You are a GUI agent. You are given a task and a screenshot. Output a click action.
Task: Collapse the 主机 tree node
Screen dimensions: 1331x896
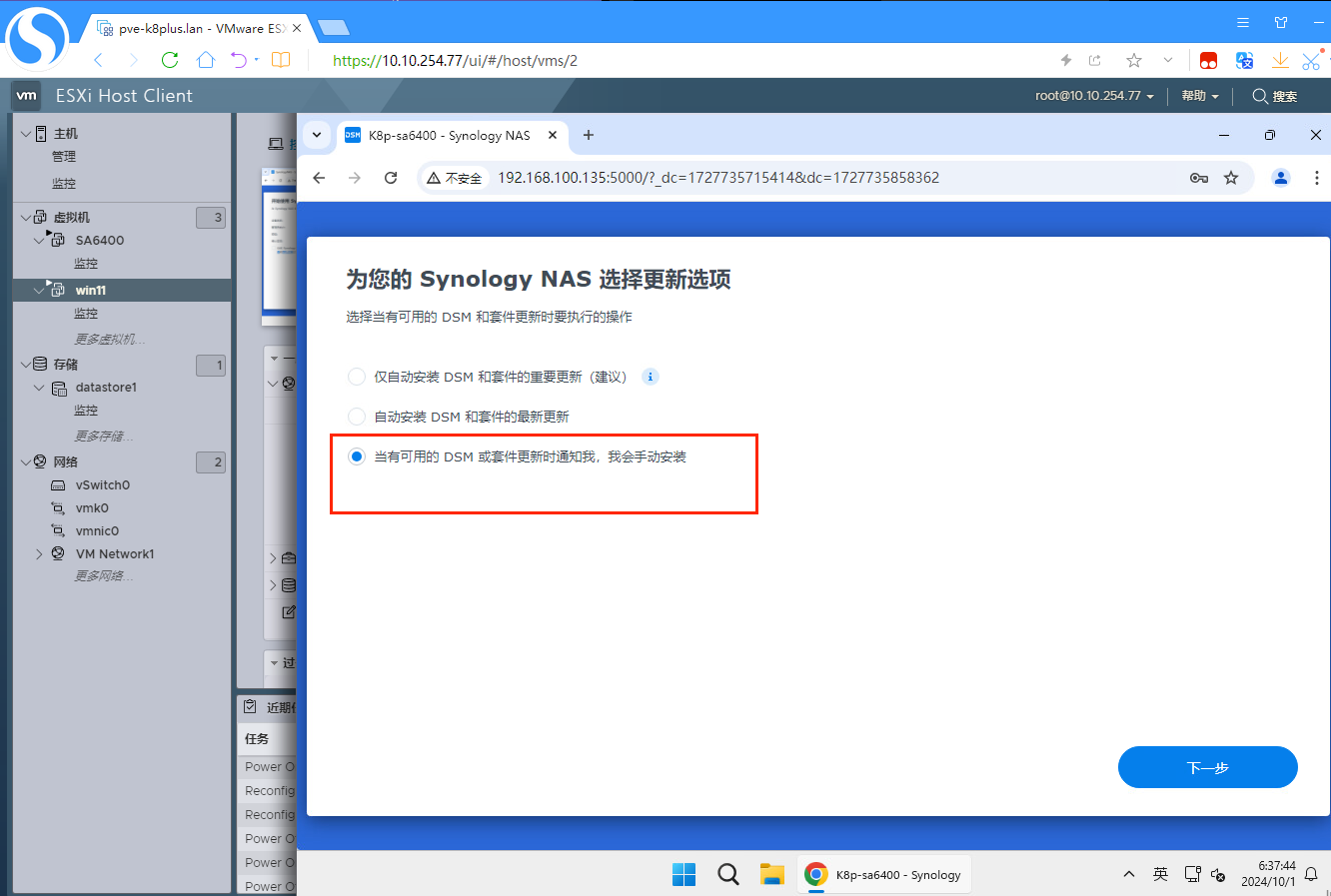(26, 133)
